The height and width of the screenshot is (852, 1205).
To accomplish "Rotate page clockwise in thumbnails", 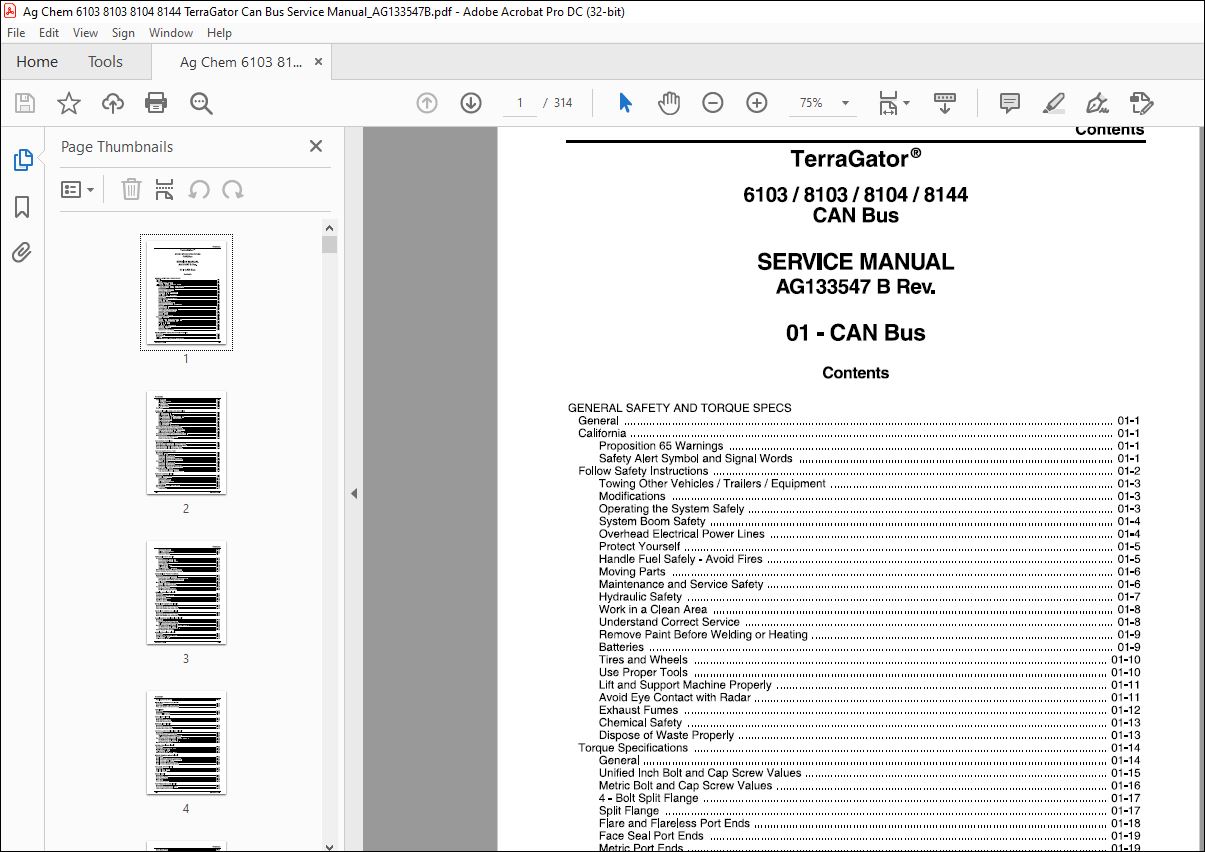I will click(x=233, y=189).
